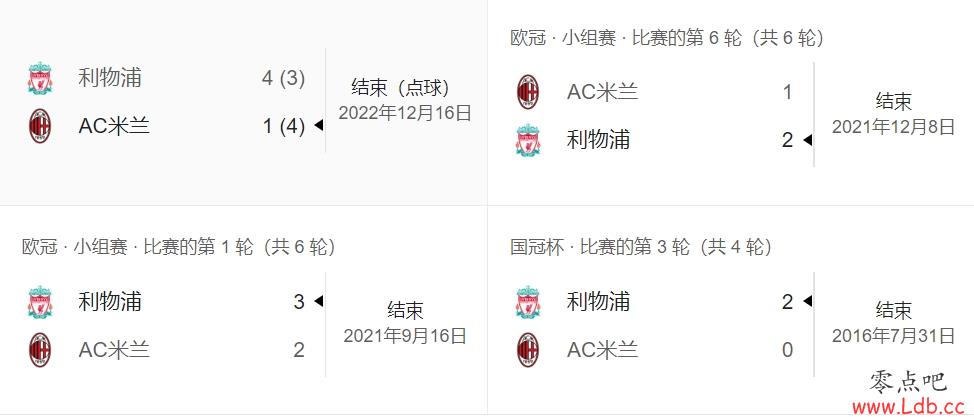Open 欧冠 小组赛 第 1 轮 header link
Screen dimensions: 974x417
tap(179, 247)
